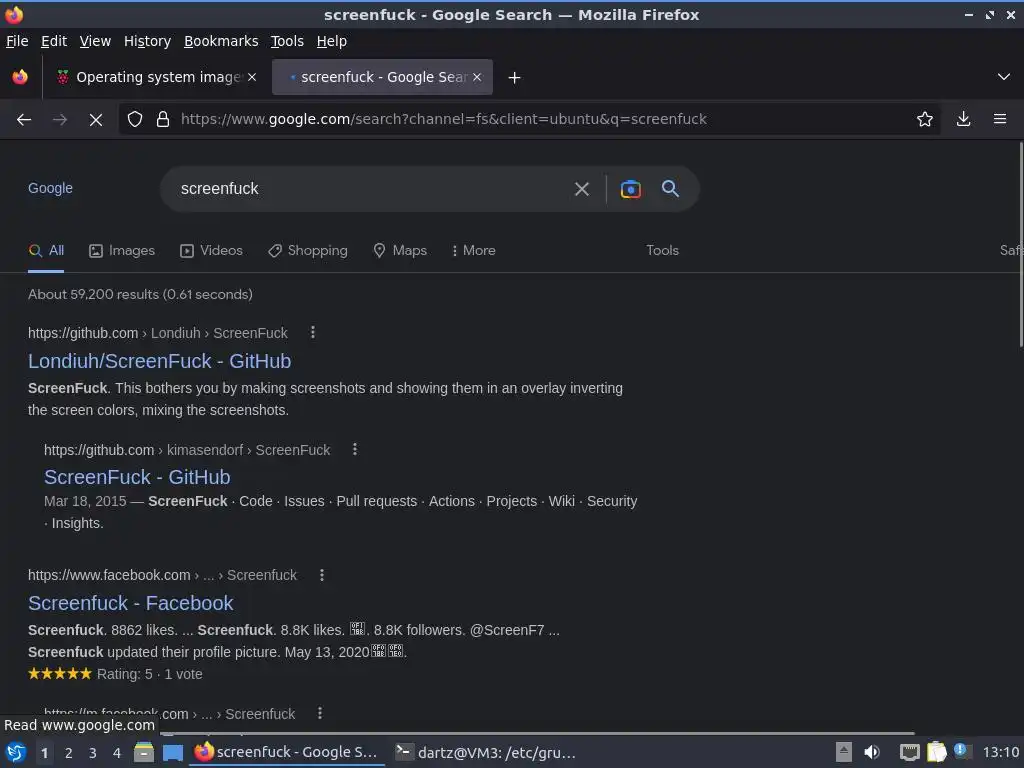Image resolution: width=1024 pixels, height=768 pixels.
Task: Open Firefox application hamburger menu
Action: point(1000,120)
